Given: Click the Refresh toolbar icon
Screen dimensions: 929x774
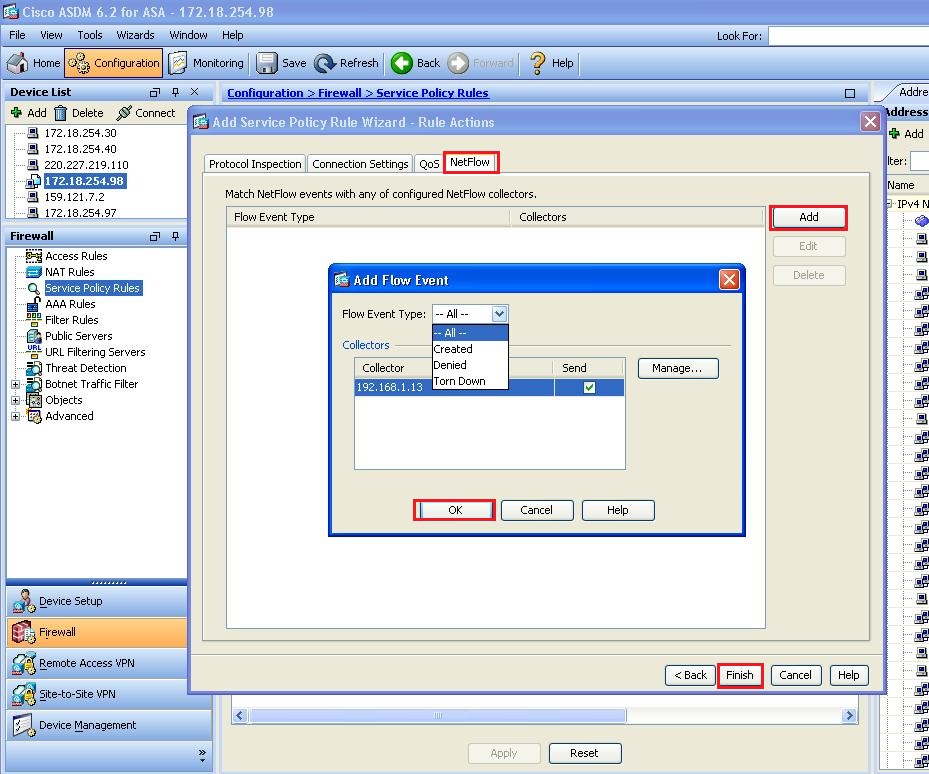Looking at the screenshot, I should tap(346, 62).
